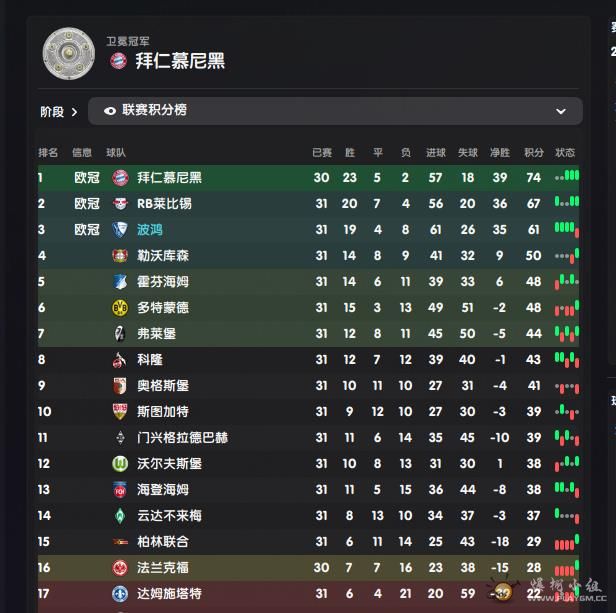The image size is (616, 613).
Task: Click the RB莱比锡 club logo in table
Action: (120, 204)
